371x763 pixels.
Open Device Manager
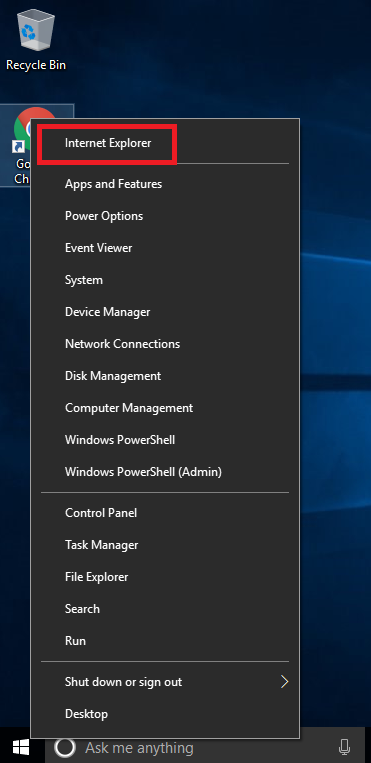point(165,312)
